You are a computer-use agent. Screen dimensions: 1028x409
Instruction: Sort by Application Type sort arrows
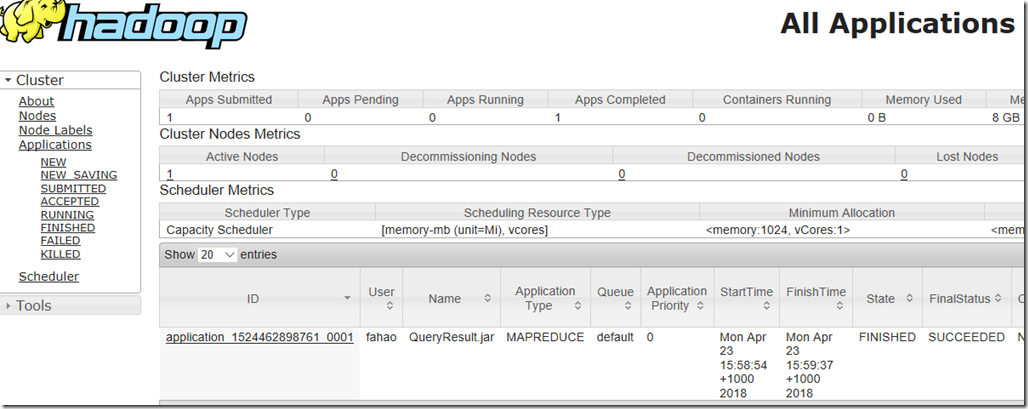pos(578,306)
